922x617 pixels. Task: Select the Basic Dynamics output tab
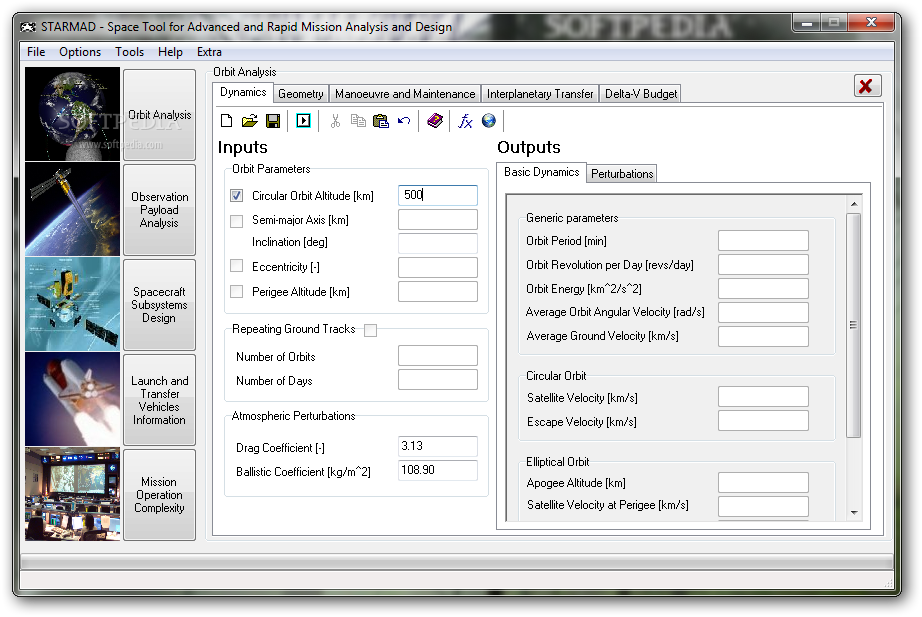[542, 172]
